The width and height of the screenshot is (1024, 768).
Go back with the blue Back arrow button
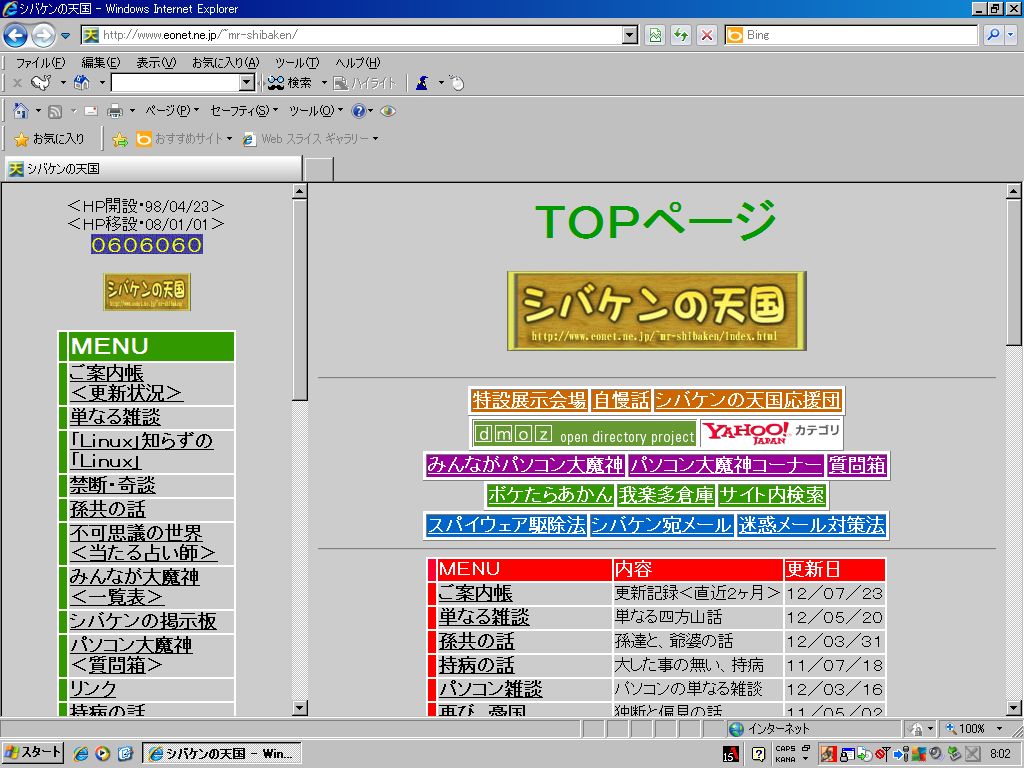click(16, 35)
